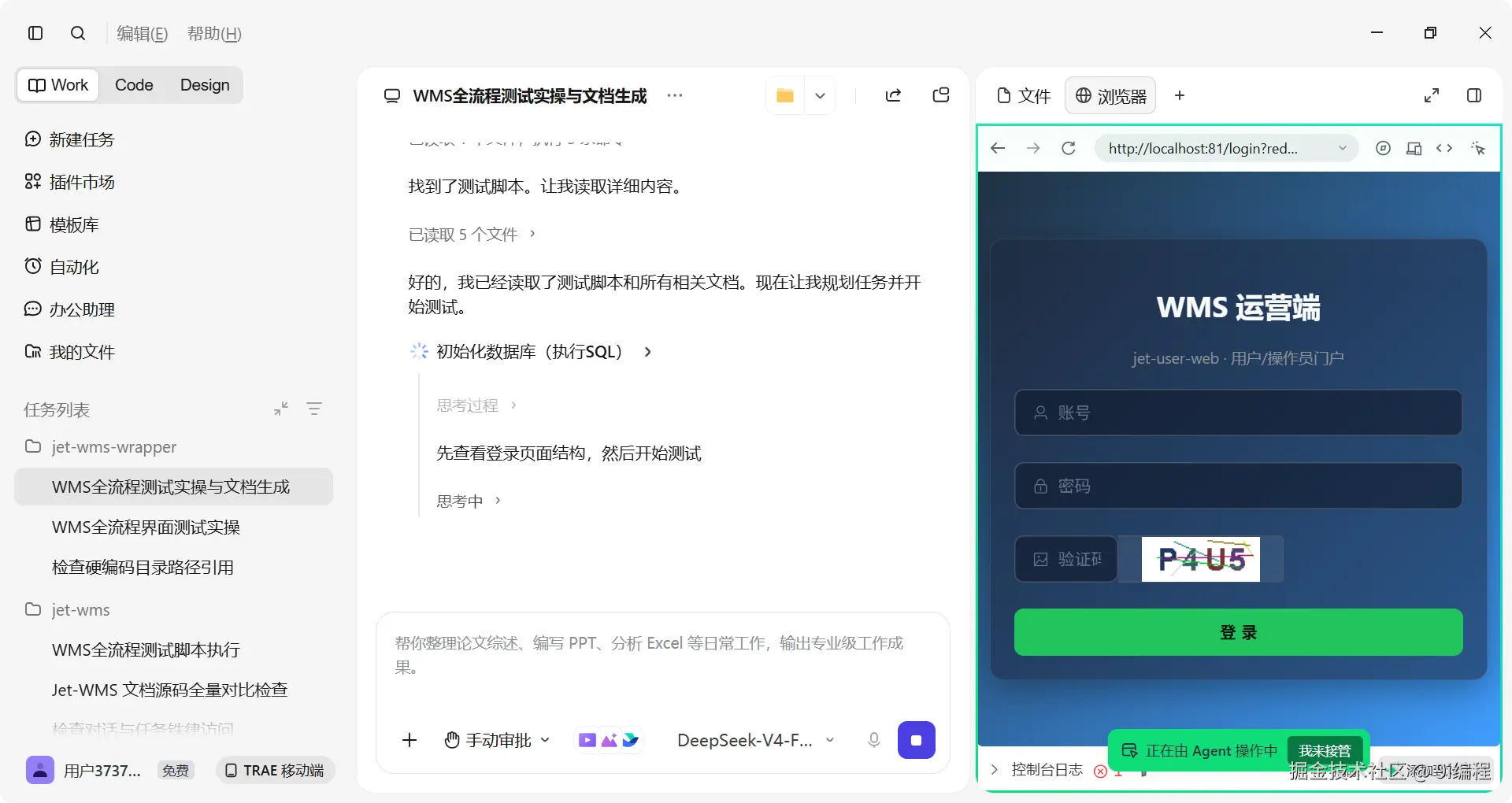Image resolution: width=1512 pixels, height=803 pixels.
Task: Click the 密码 password input field
Action: point(1238,486)
